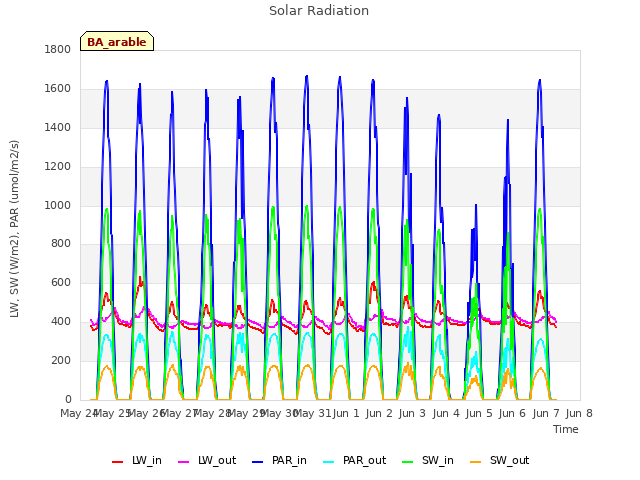Click the Jun 6 x-axis tick label

point(512,413)
